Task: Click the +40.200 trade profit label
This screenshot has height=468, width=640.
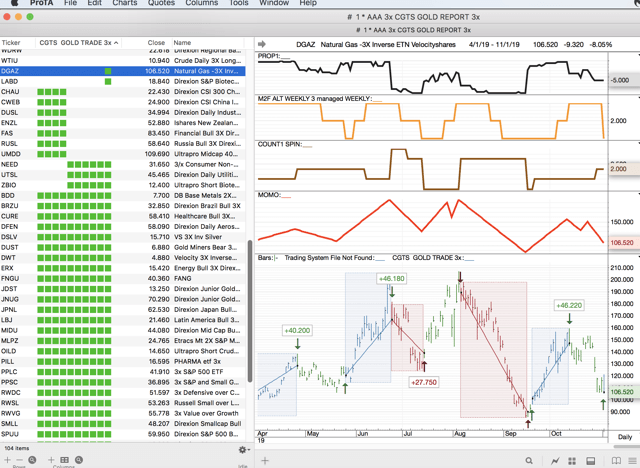Action: coord(297,330)
